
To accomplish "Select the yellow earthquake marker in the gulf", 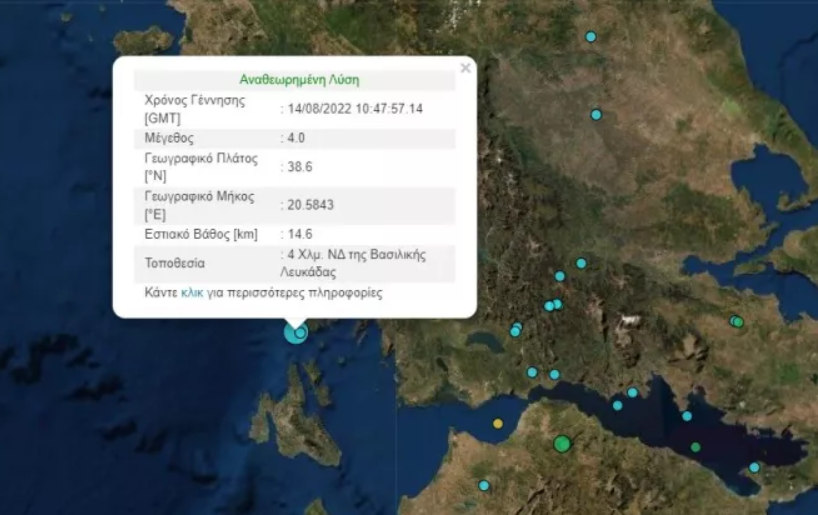I will [x=498, y=424].
